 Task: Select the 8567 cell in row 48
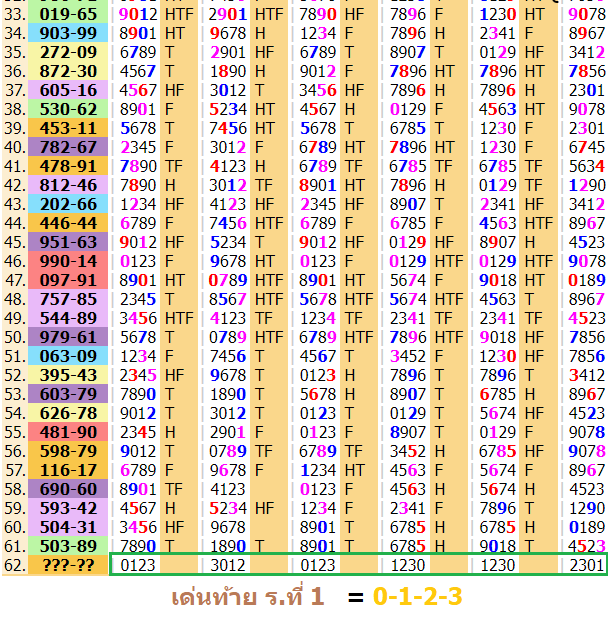pyautogui.click(x=228, y=299)
